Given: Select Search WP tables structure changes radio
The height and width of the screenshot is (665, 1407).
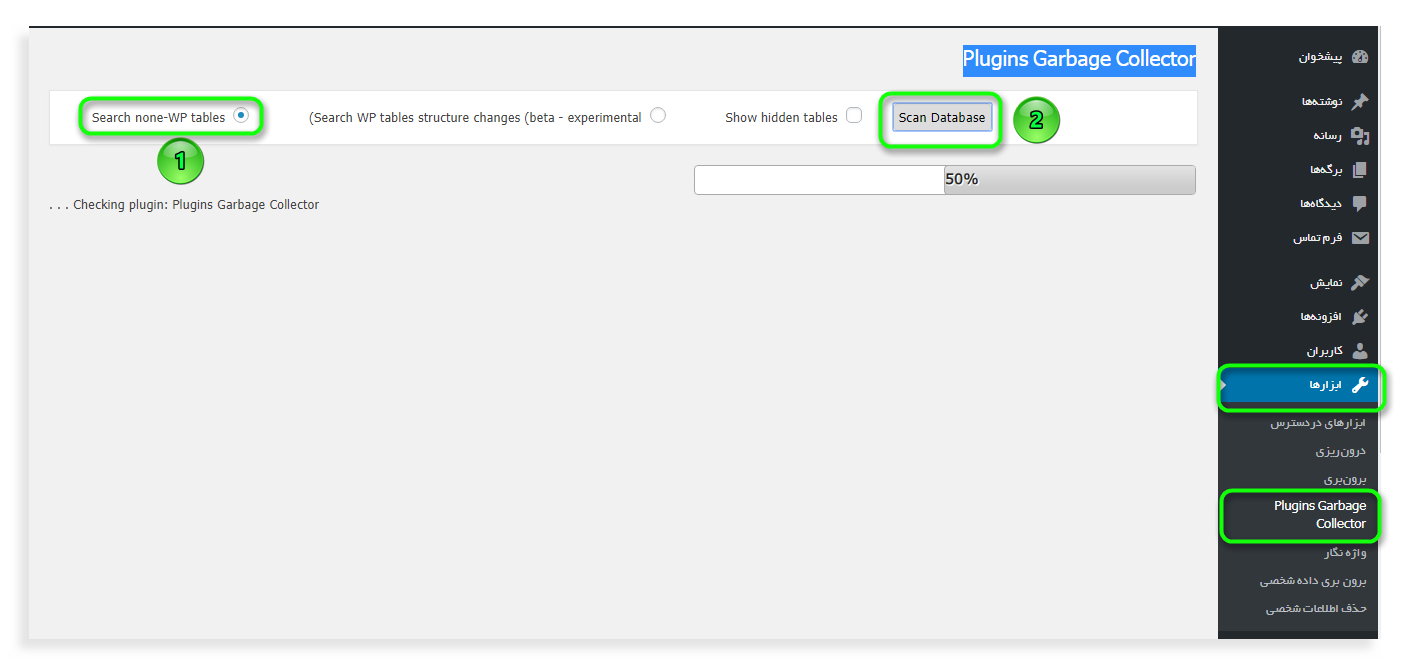Looking at the screenshot, I should pyautogui.click(x=658, y=116).
